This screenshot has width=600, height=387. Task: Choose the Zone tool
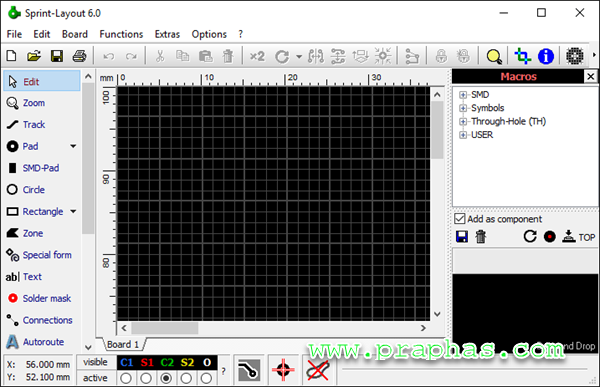pos(25,233)
